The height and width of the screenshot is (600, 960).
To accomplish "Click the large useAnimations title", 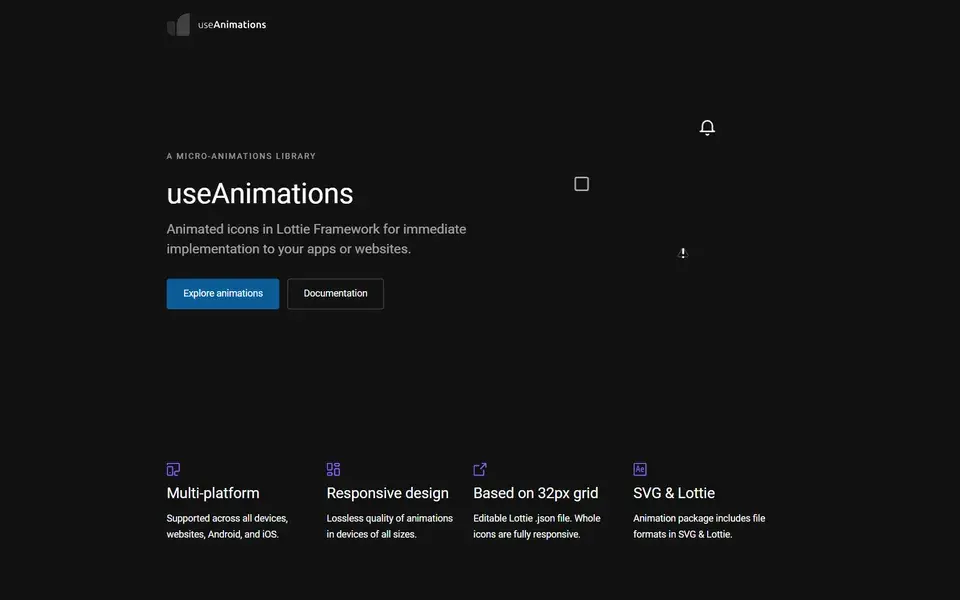I will (x=260, y=193).
